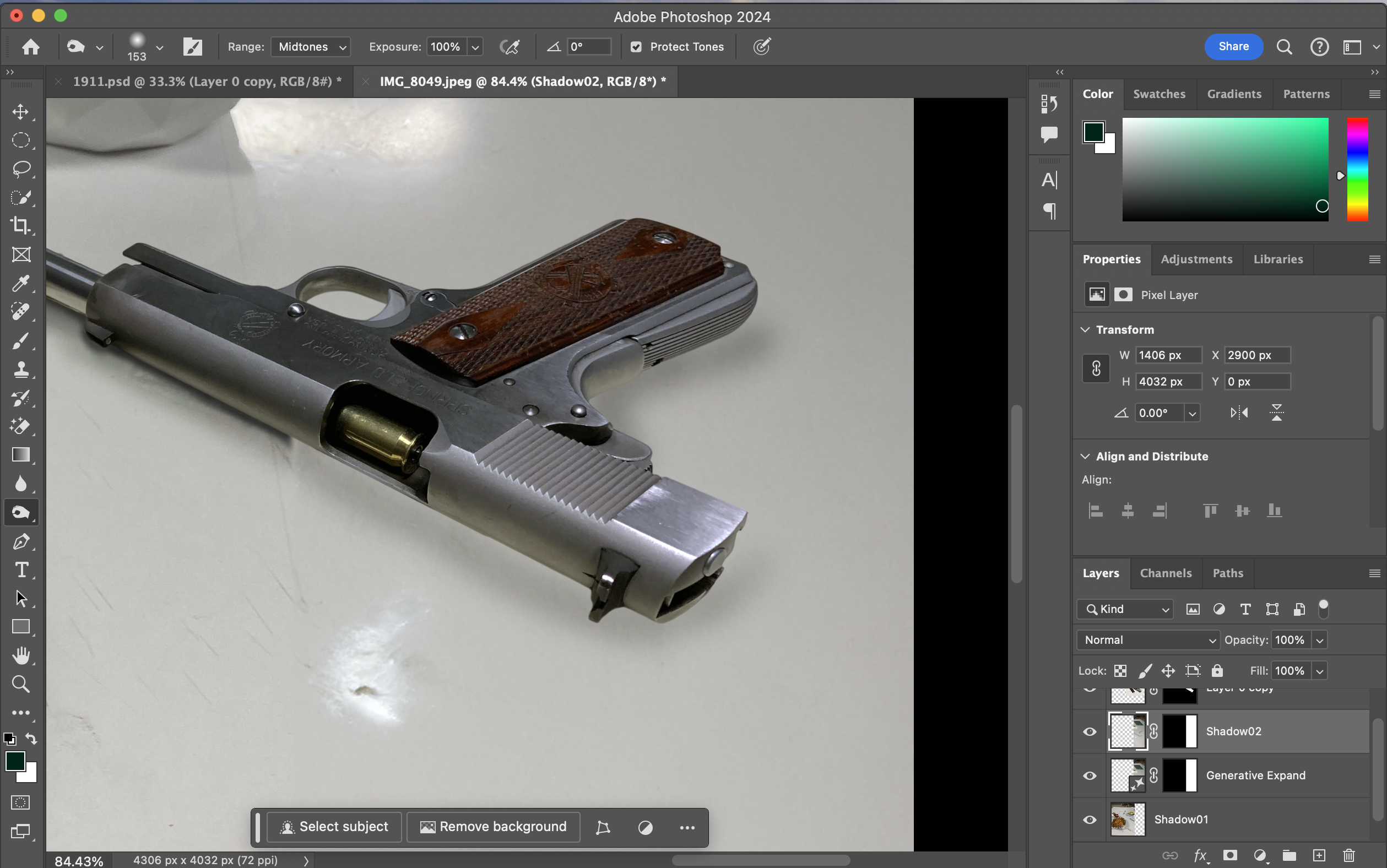Uncheck the Protect Tones checkbox
1387x868 pixels.
coord(636,47)
